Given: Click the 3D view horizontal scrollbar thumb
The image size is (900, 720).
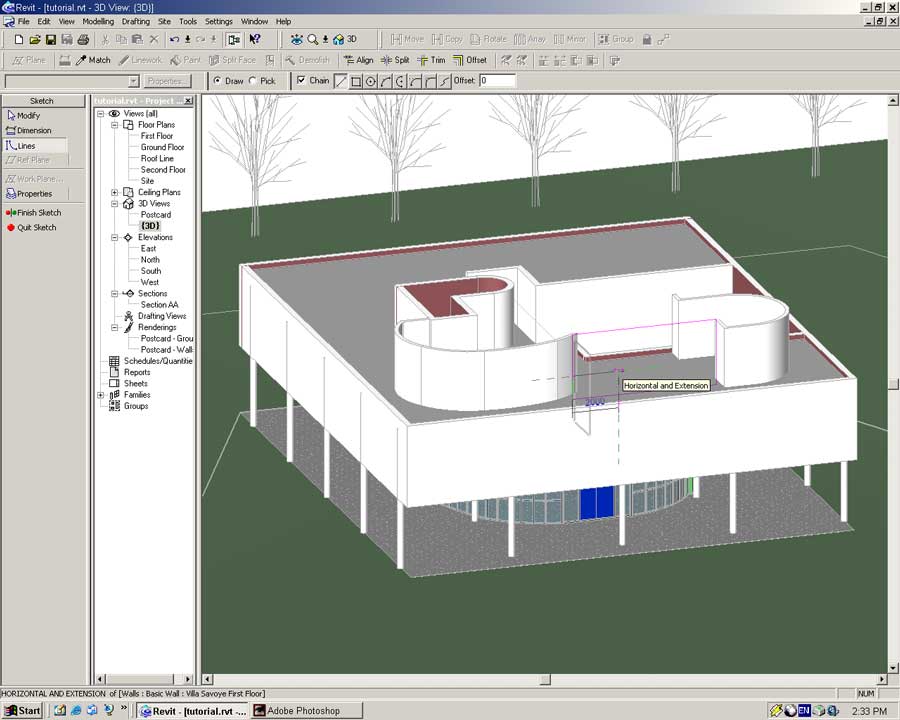Looking at the screenshot, I should pos(545,680).
